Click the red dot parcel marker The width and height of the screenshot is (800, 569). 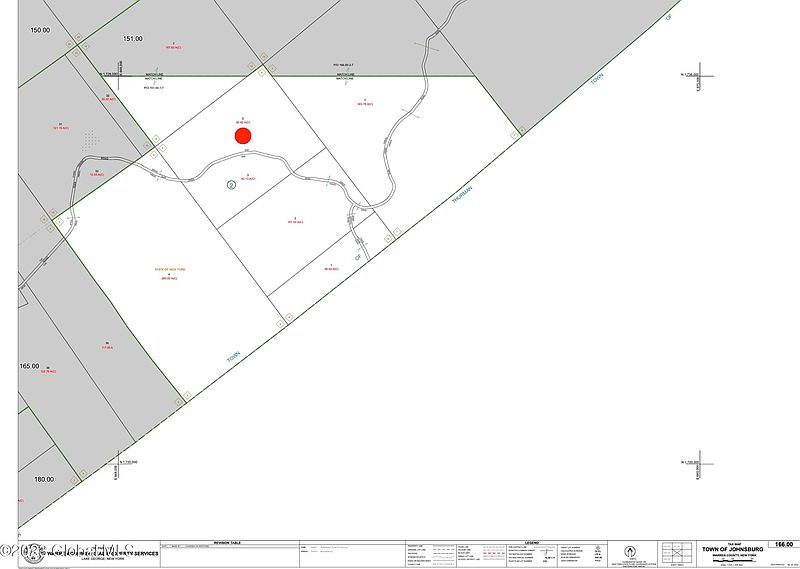[x=243, y=136]
